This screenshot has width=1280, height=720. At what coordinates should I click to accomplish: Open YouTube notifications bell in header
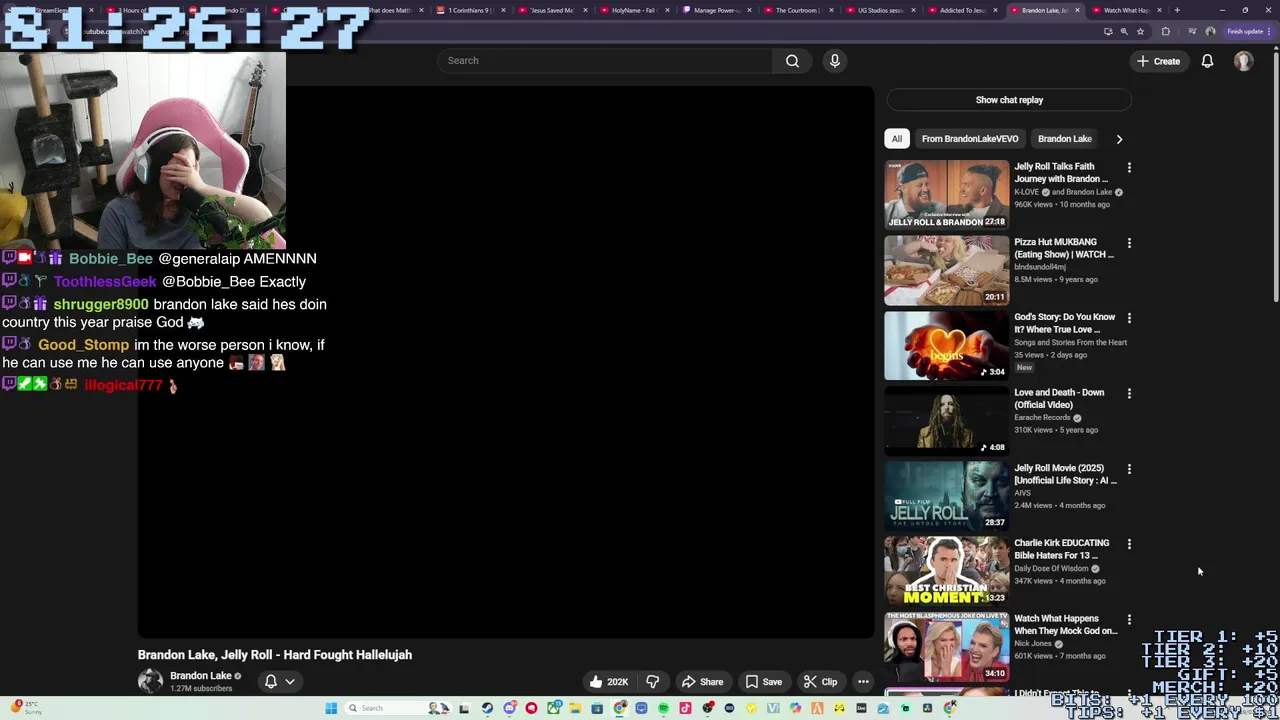pyautogui.click(x=1207, y=61)
